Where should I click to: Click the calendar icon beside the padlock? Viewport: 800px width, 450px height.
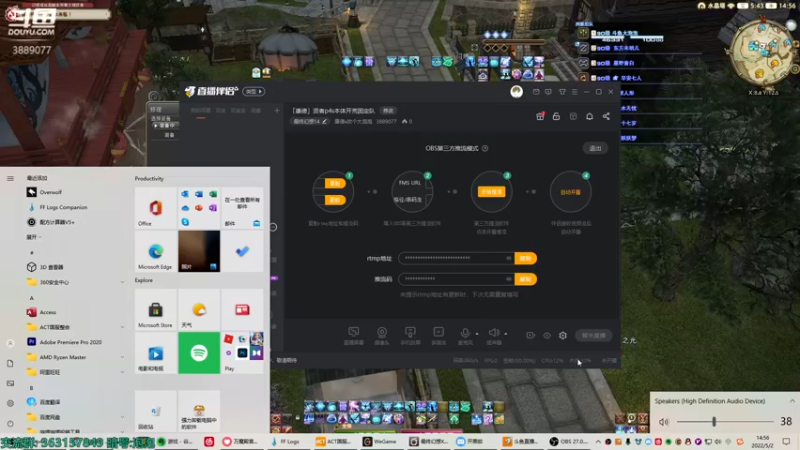click(x=573, y=116)
